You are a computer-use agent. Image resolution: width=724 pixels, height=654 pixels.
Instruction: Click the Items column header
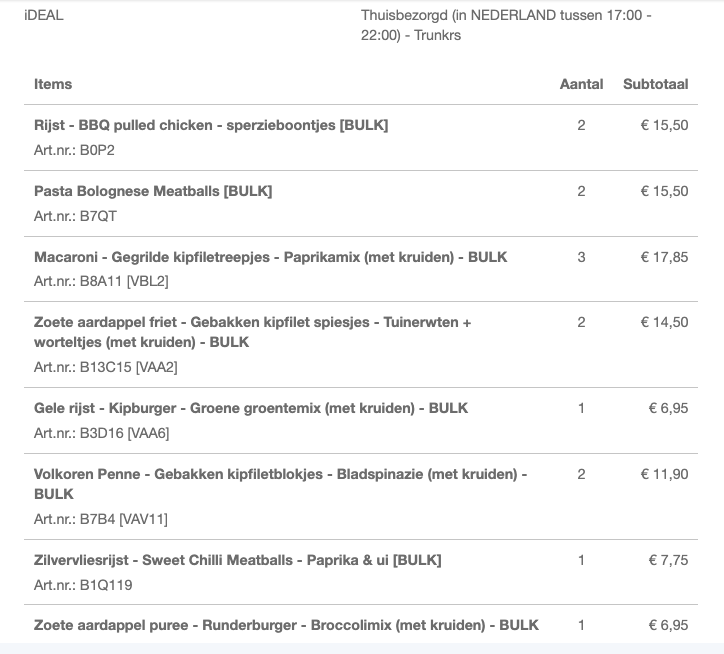coord(53,84)
